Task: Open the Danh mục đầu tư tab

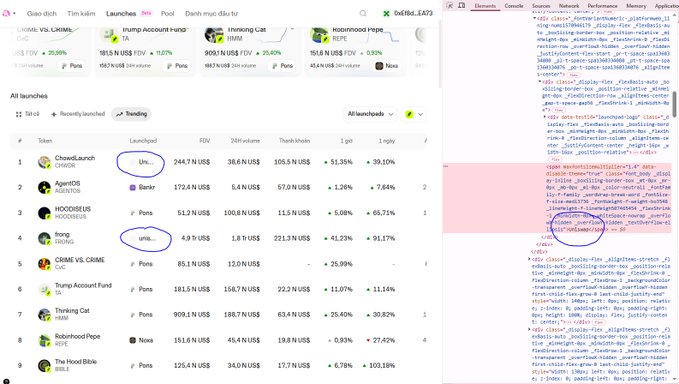Action: point(211,13)
